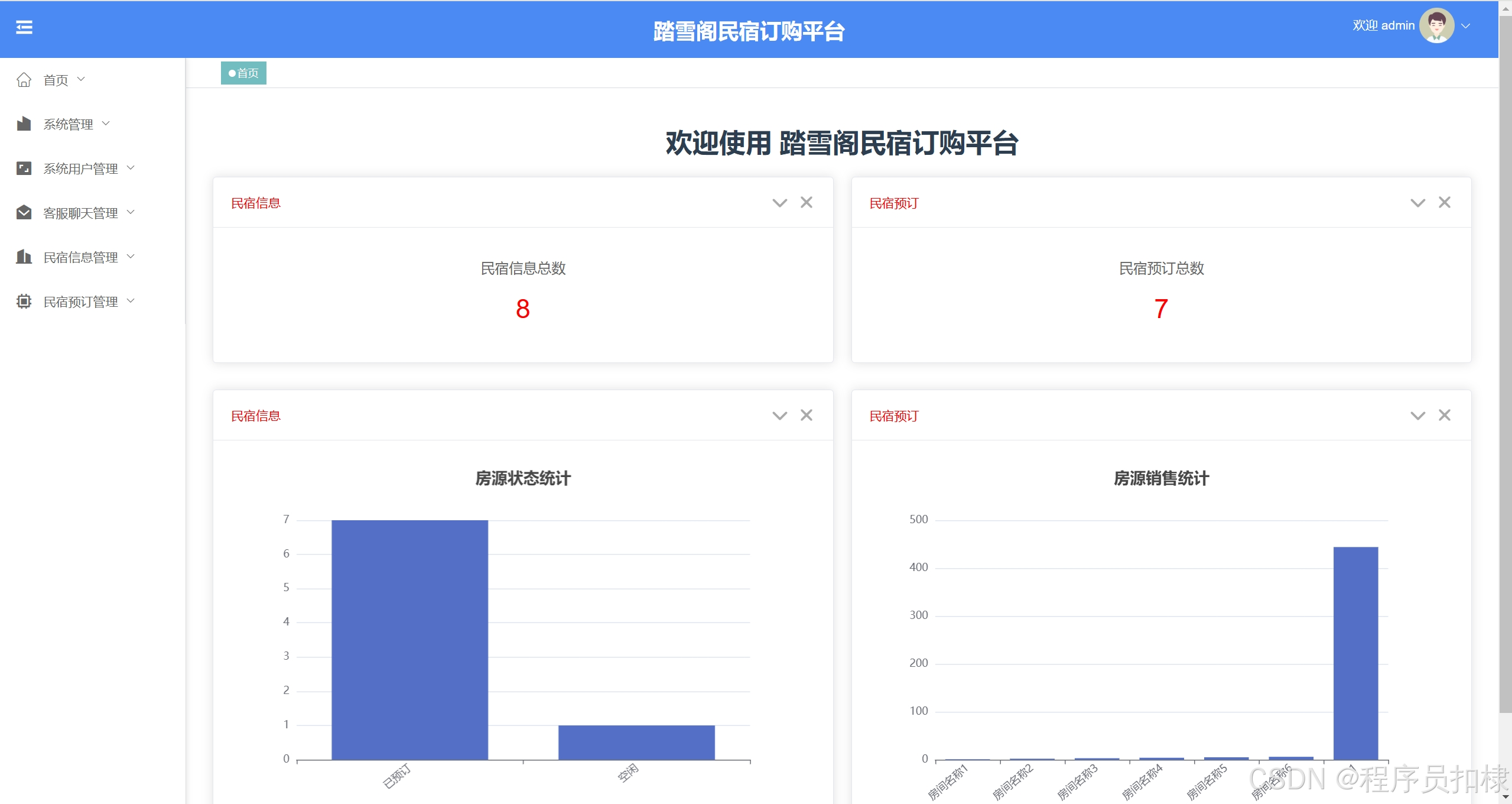1512x804 pixels.
Task: Click the 民宿预订管理 chip icon
Action: pos(24,301)
